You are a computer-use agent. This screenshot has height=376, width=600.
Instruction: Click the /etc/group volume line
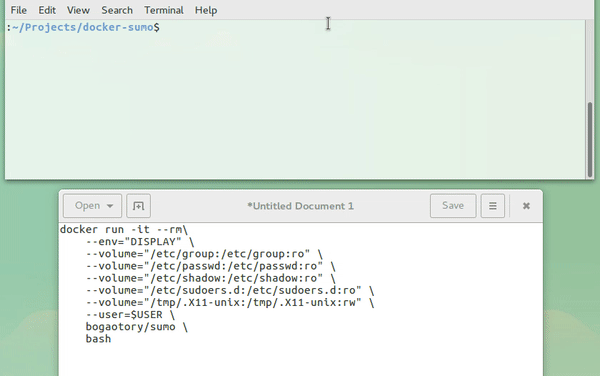[204, 254]
